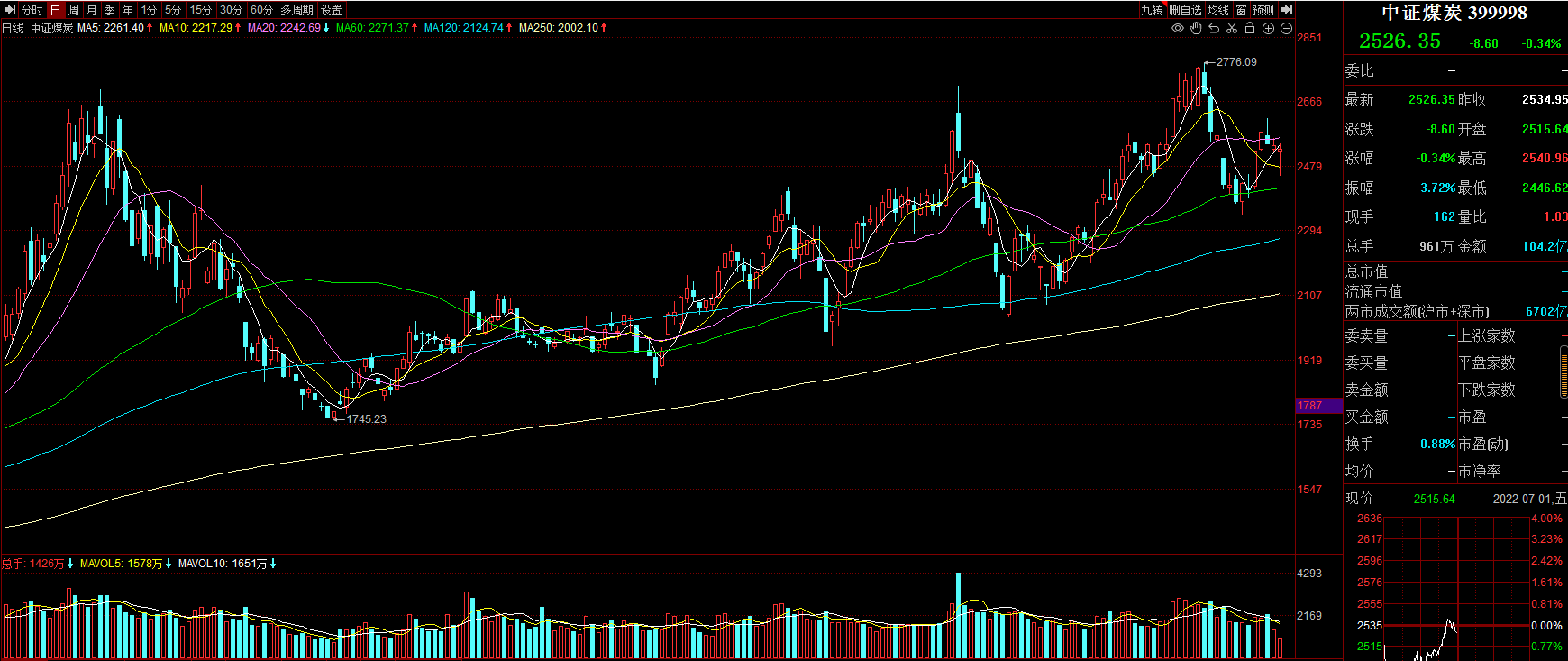Click the undo arrow icon above chart

(x=1214, y=29)
